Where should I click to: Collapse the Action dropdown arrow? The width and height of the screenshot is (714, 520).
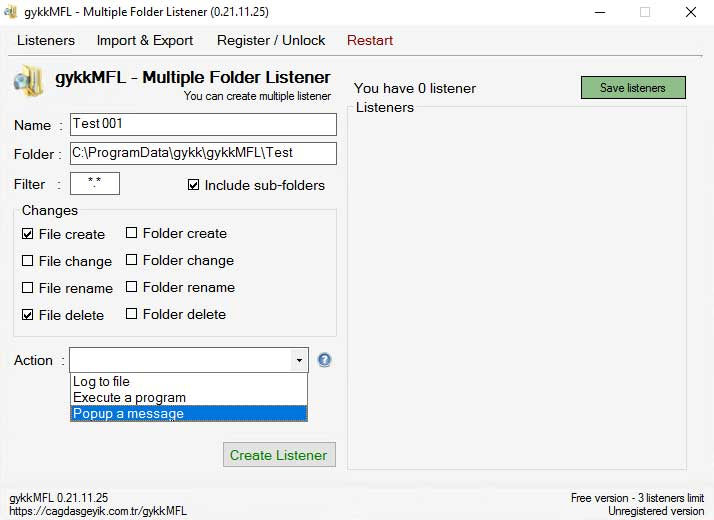pos(298,360)
